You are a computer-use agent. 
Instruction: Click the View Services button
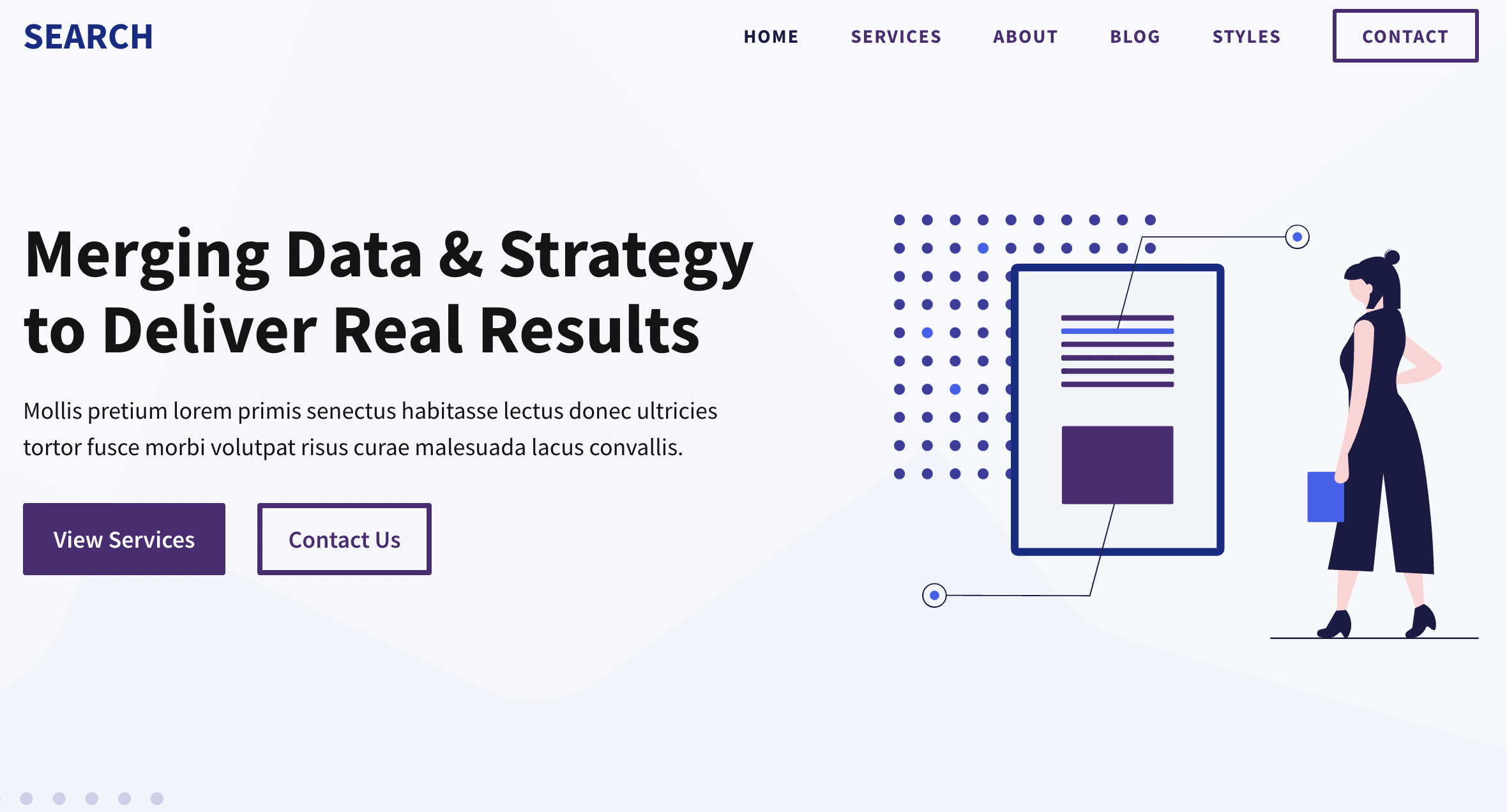pos(124,539)
